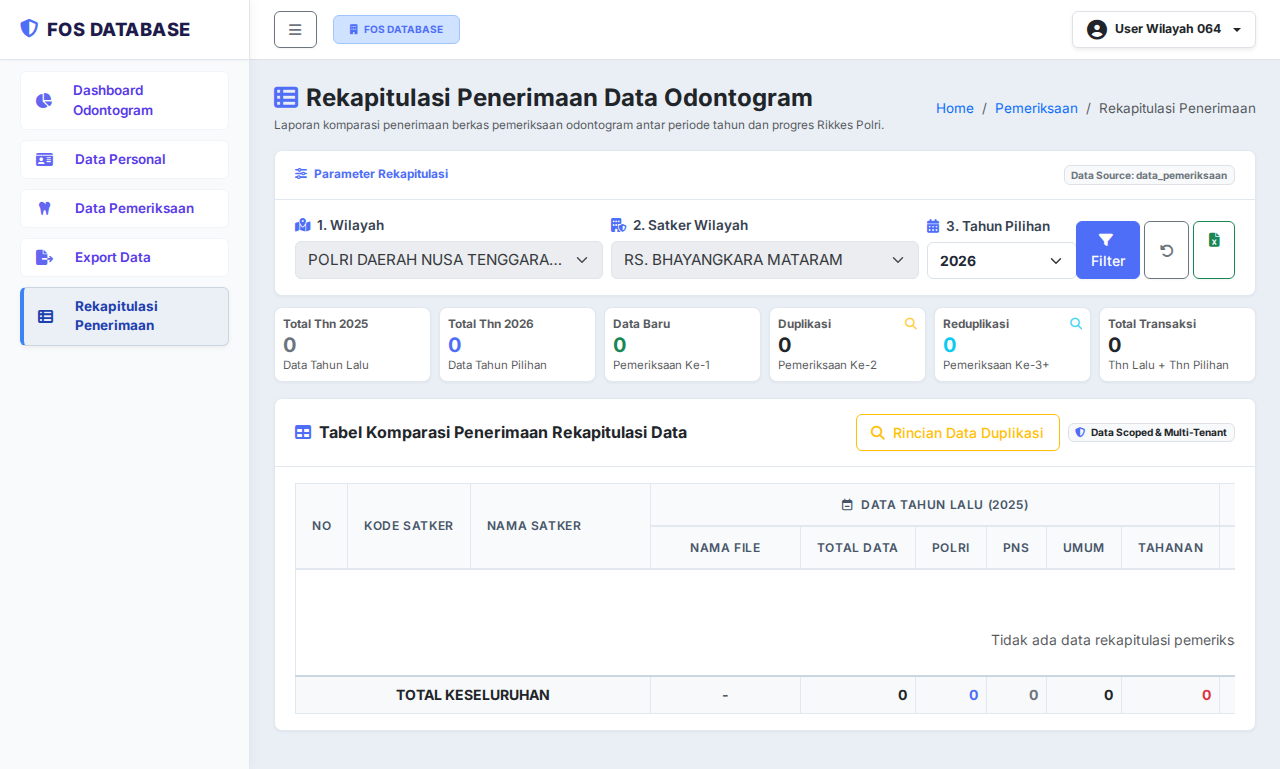This screenshot has width=1280, height=769.
Task: Click the TAHANAN column header
Action: [1171, 548]
